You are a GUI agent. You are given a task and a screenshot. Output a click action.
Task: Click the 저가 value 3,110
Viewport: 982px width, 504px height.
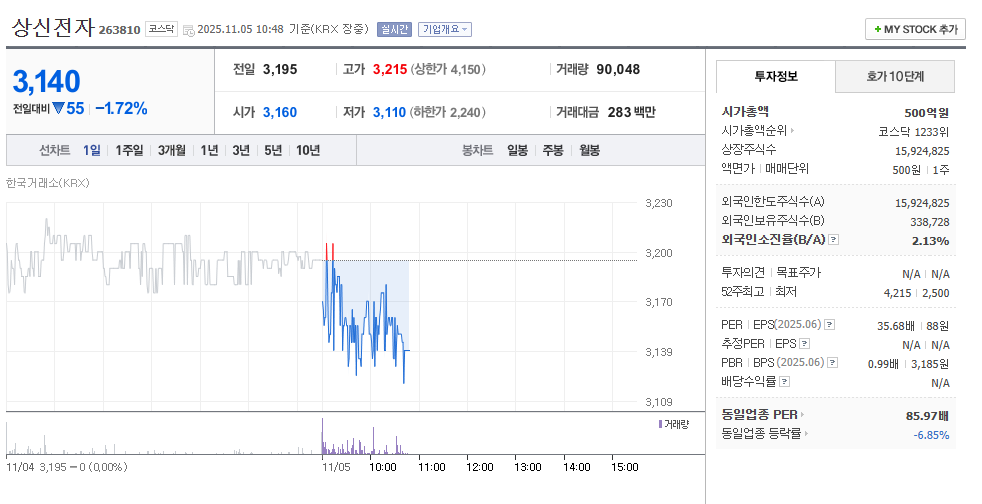pos(390,112)
